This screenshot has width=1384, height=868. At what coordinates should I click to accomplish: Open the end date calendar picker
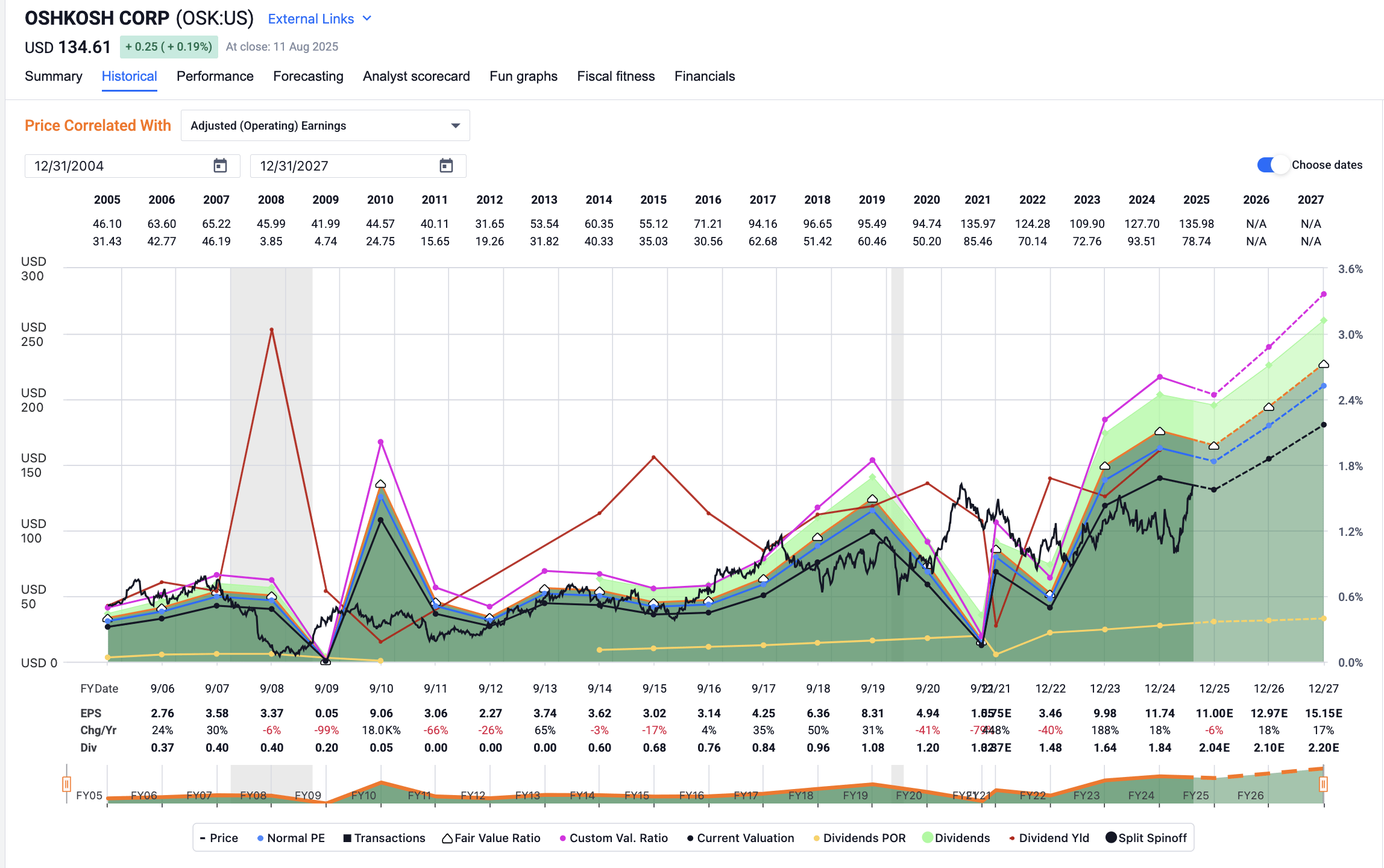pyautogui.click(x=446, y=166)
